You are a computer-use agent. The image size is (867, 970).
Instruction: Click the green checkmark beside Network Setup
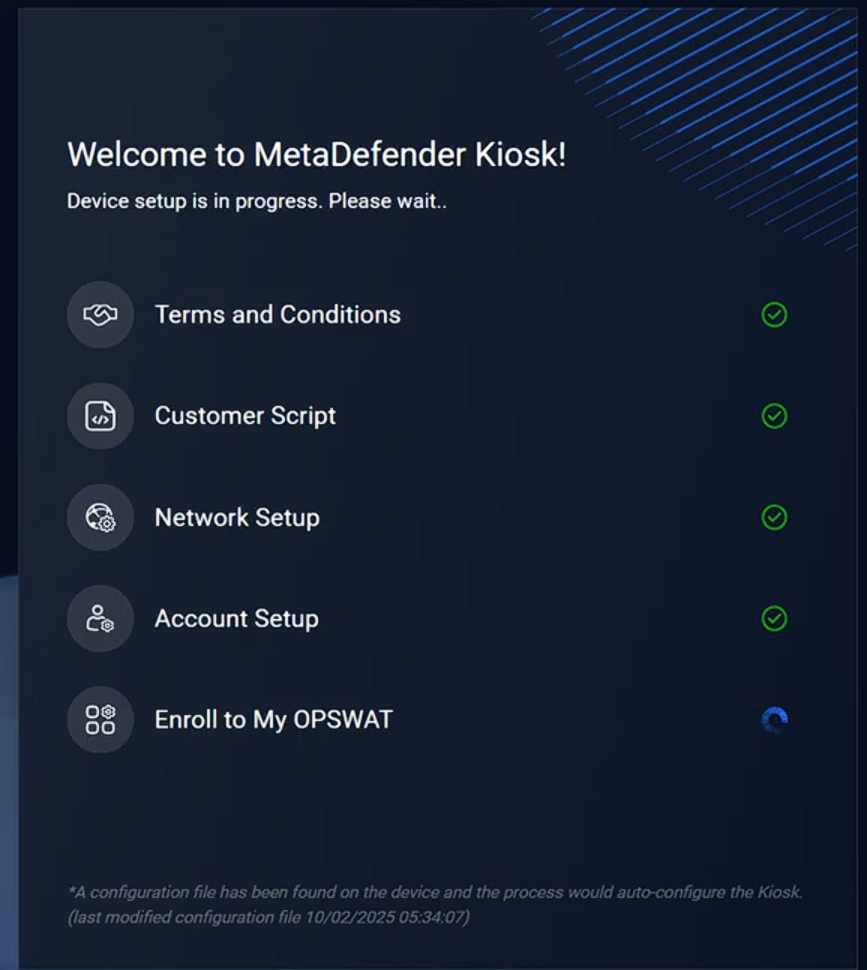pyautogui.click(x=774, y=518)
